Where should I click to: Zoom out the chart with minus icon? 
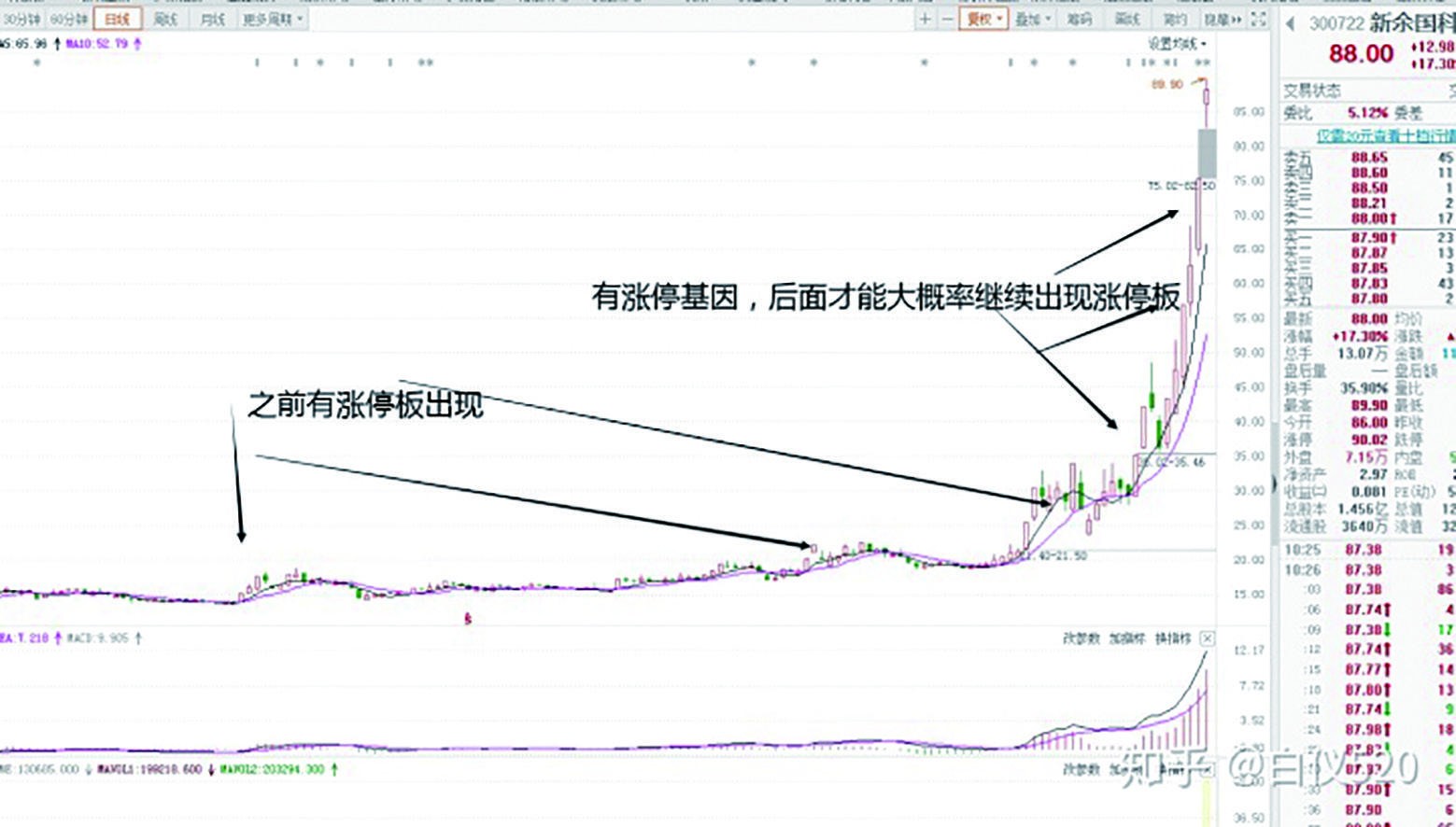tap(947, 19)
